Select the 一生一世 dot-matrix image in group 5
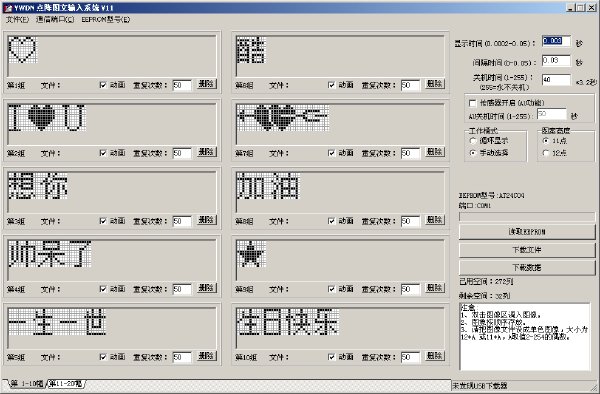This screenshot has width=600, height=394. [57, 321]
